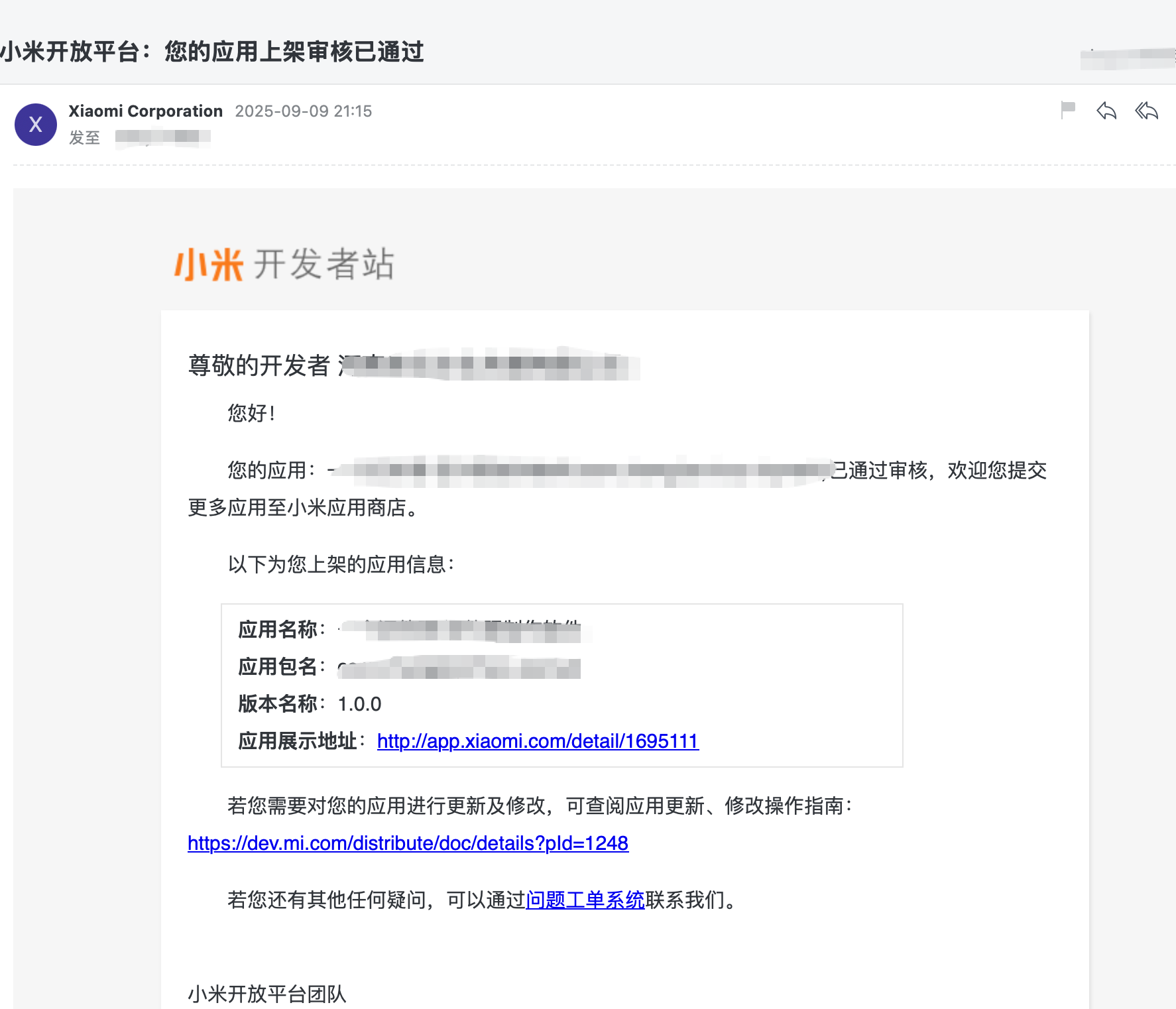Click the 尊敬的开发者 salutation
The width and height of the screenshot is (1176, 1009).
point(259,365)
